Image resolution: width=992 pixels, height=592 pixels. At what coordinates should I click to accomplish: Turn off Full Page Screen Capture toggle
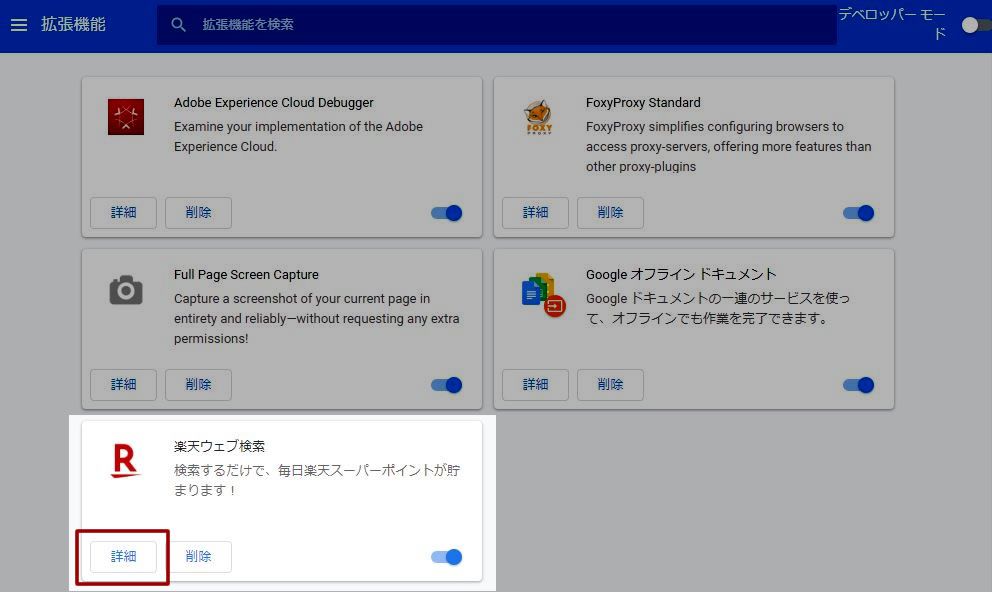[447, 385]
